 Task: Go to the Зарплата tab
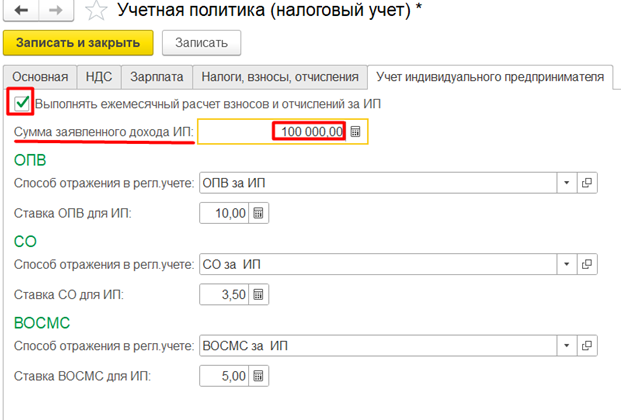(155, 76)
